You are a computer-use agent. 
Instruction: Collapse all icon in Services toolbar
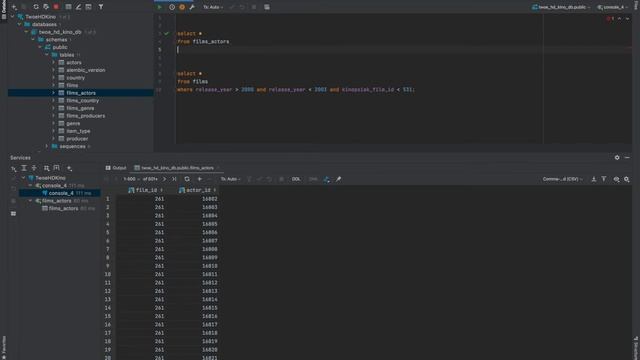tap(34, 168)
